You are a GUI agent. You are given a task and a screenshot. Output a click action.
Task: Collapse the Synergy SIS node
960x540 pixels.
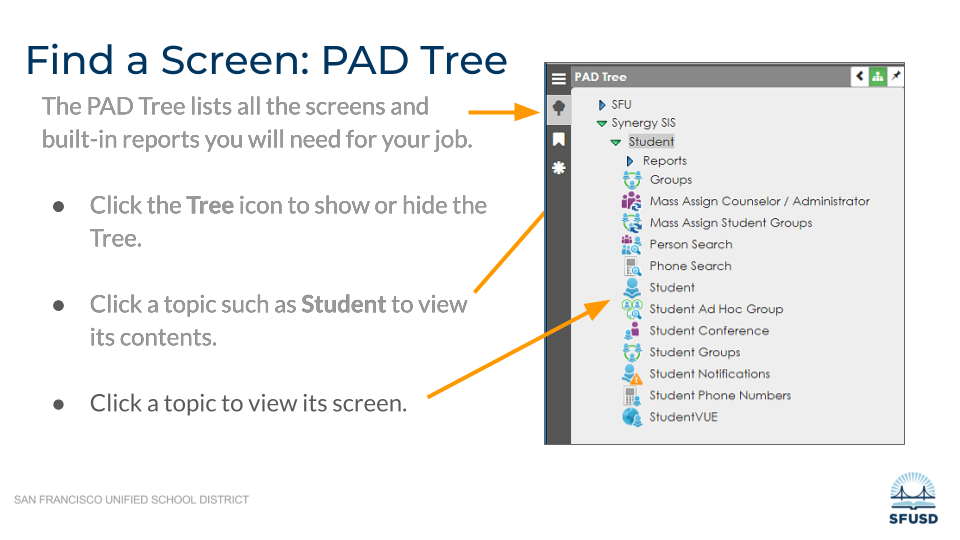(x=602, y=124)
